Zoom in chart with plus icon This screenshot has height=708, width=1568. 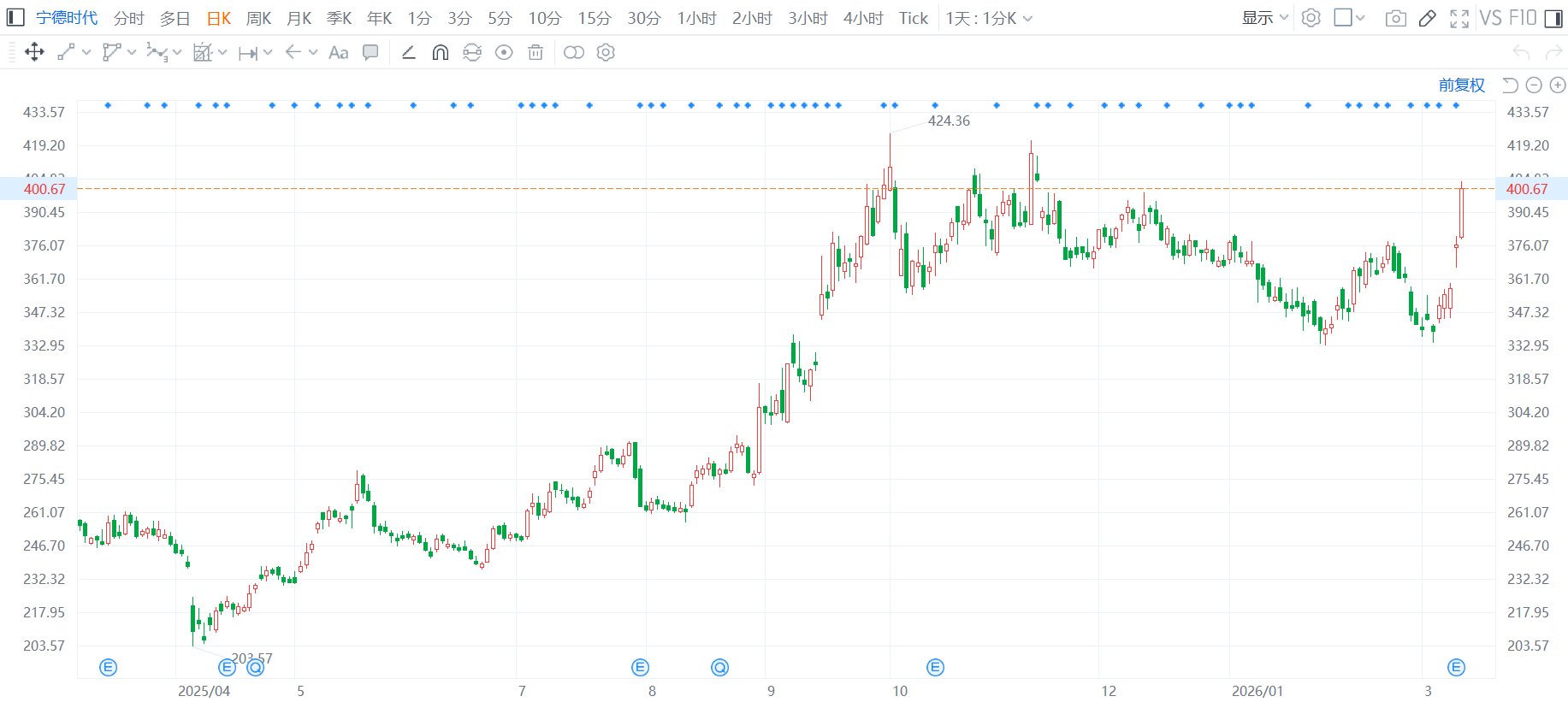(1558, 85)
